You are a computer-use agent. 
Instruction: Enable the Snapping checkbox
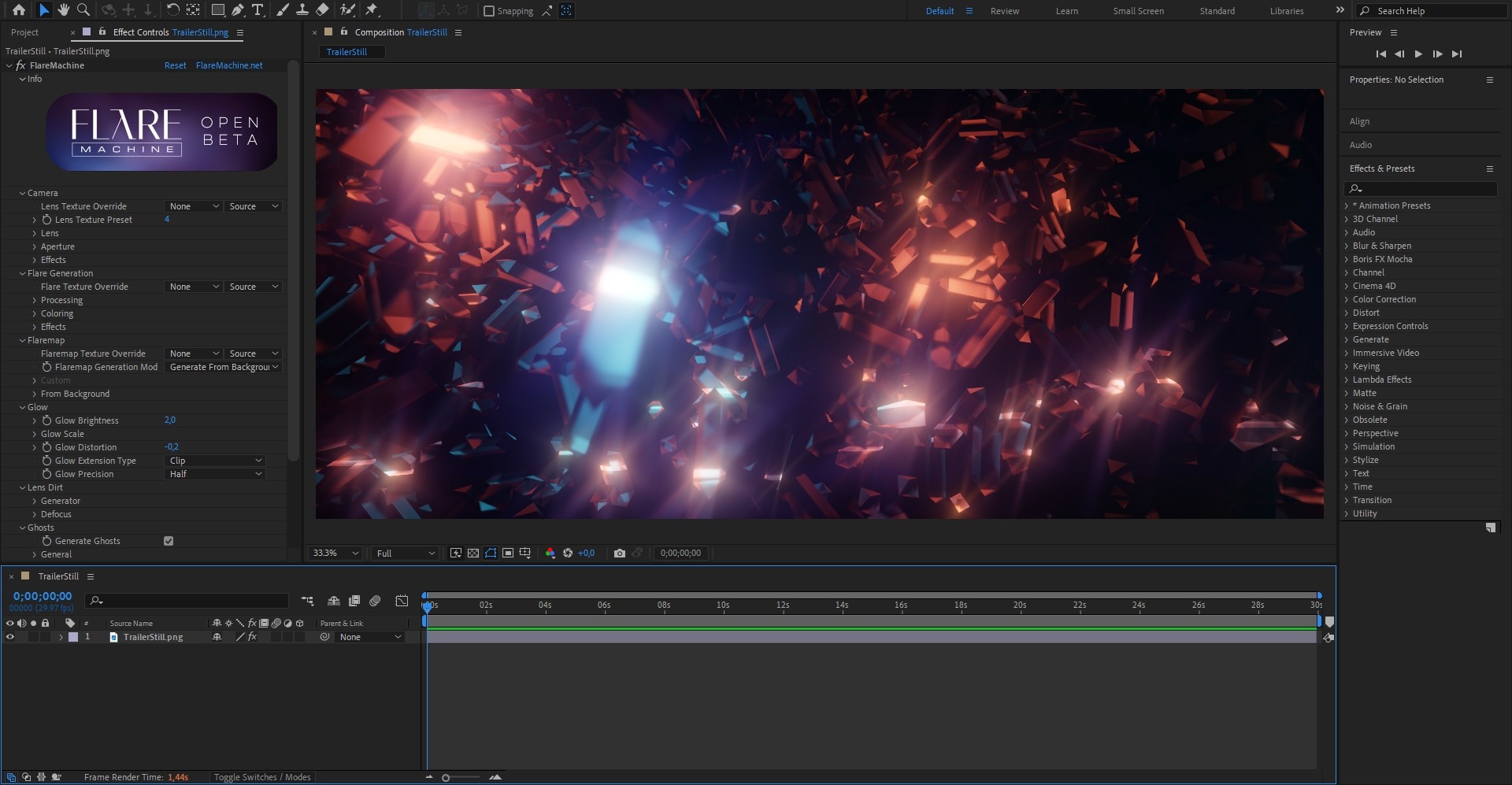click(488, 11)
